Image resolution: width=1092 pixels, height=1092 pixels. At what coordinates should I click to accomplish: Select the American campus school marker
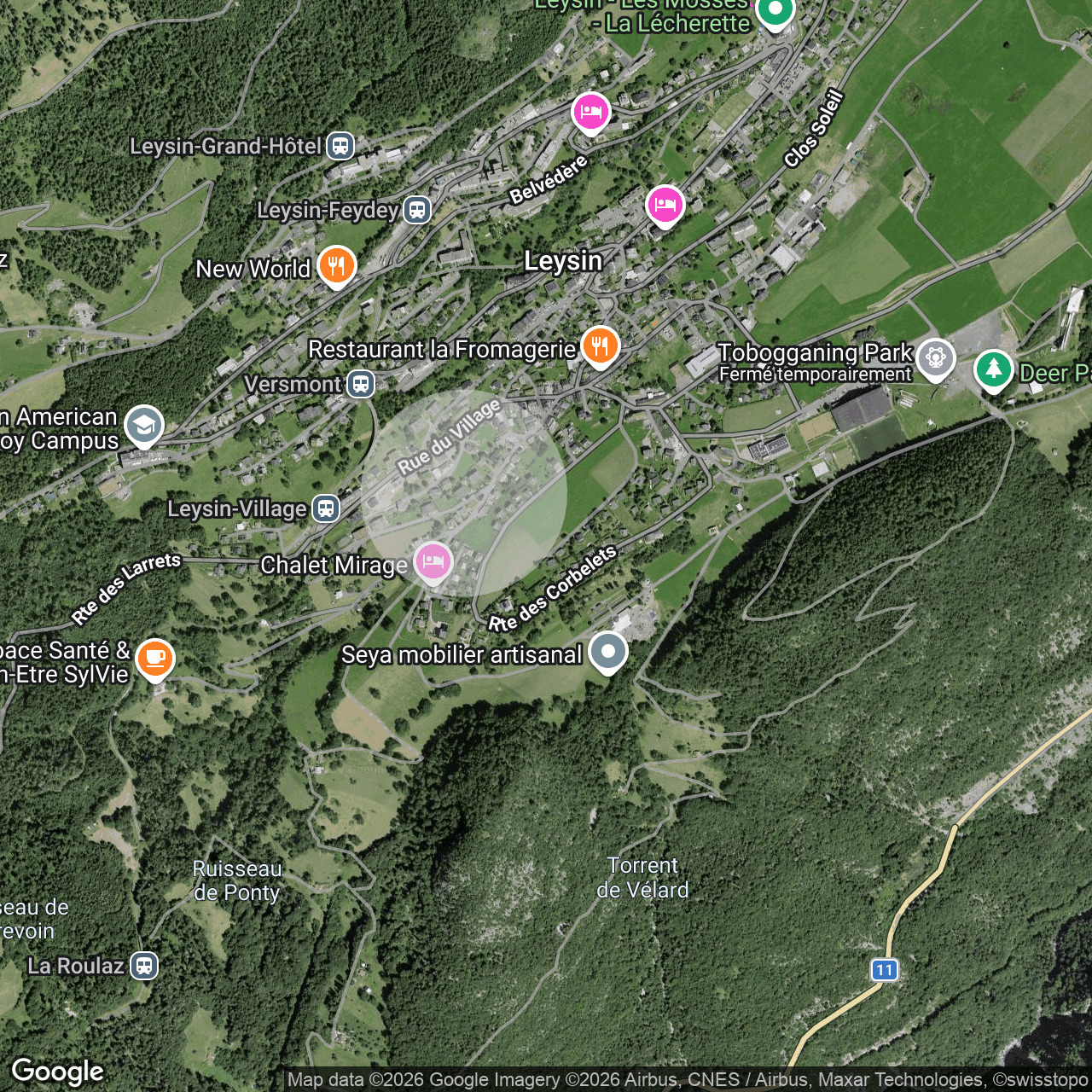pos(143,425)
